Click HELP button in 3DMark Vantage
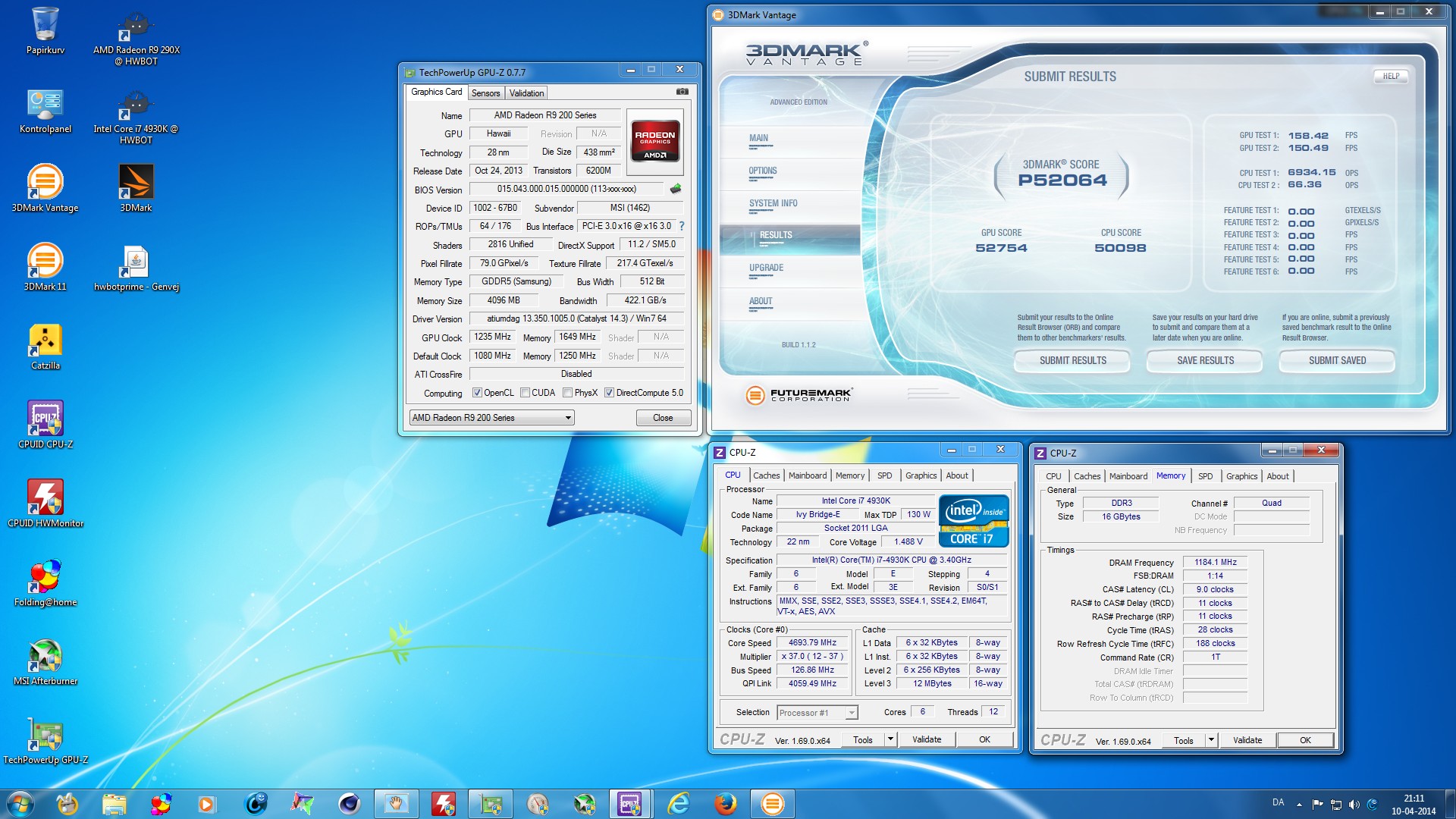This screenshot has width=1456, height=819. [1391, 77]
